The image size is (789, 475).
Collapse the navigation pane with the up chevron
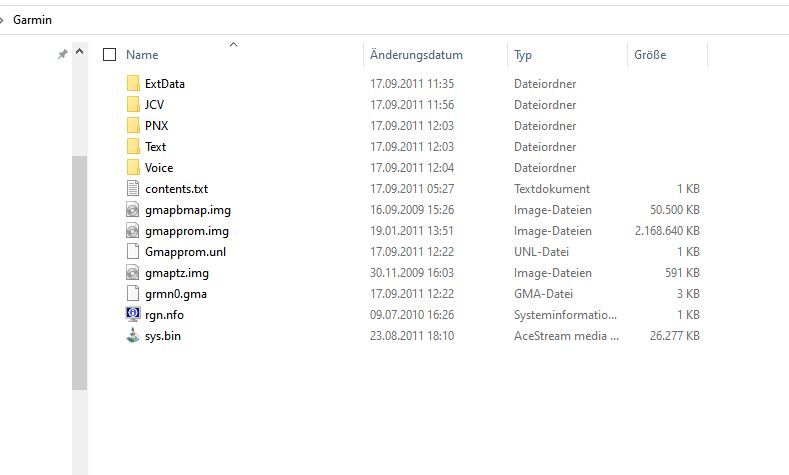click(80, 52)
